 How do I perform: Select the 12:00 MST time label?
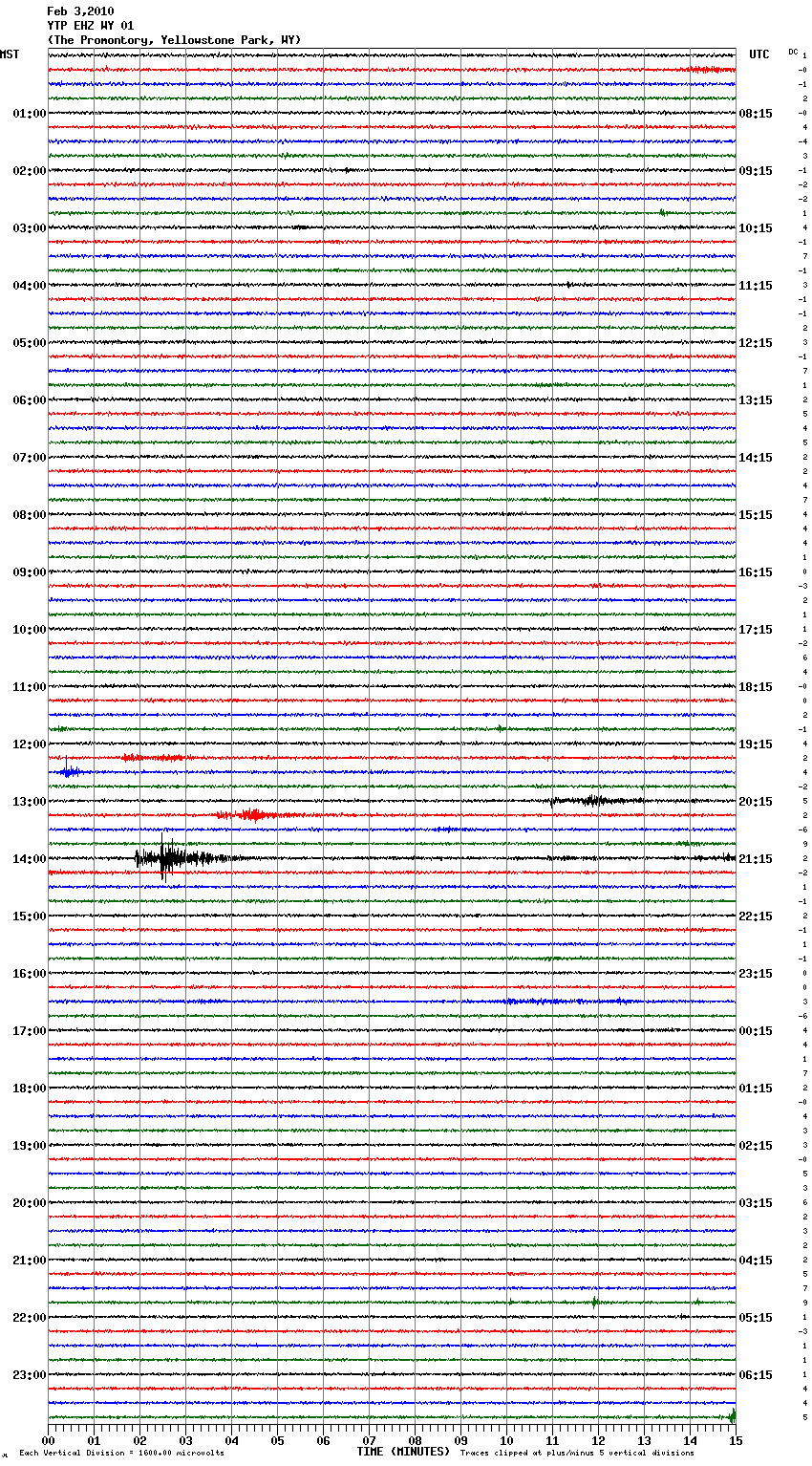(29, 744)
